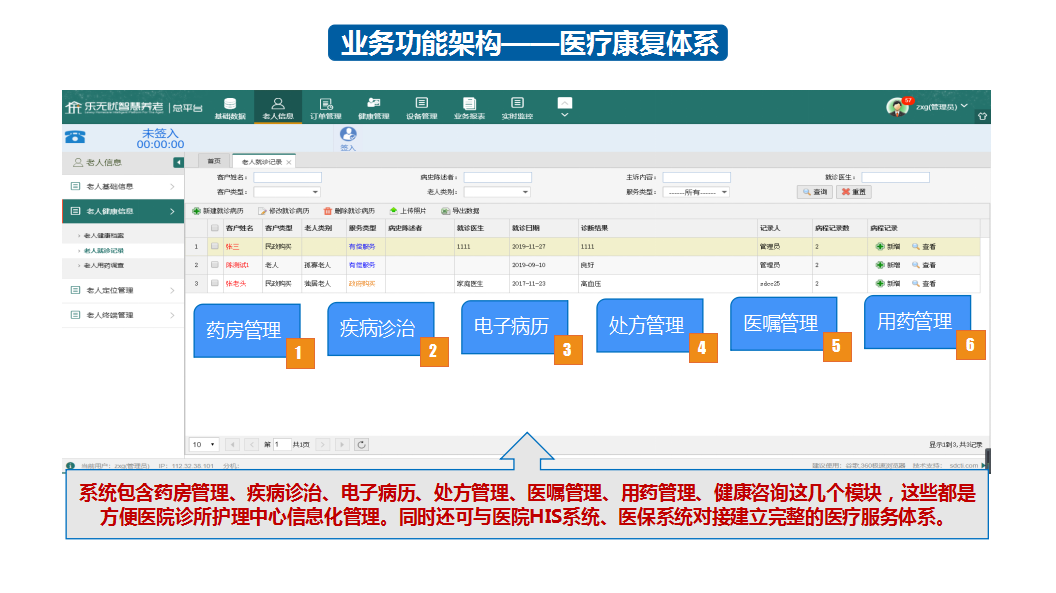This screenshot has width=1056, height=593.
Task: Jump to the first page arrow
Action: point(232,444)
